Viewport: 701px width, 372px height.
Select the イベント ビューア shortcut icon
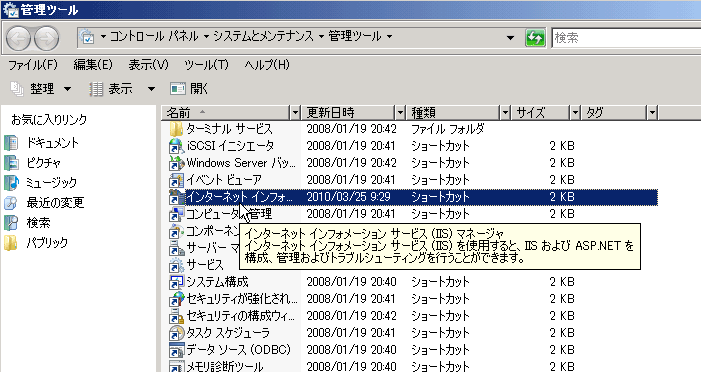click(176, 180)
